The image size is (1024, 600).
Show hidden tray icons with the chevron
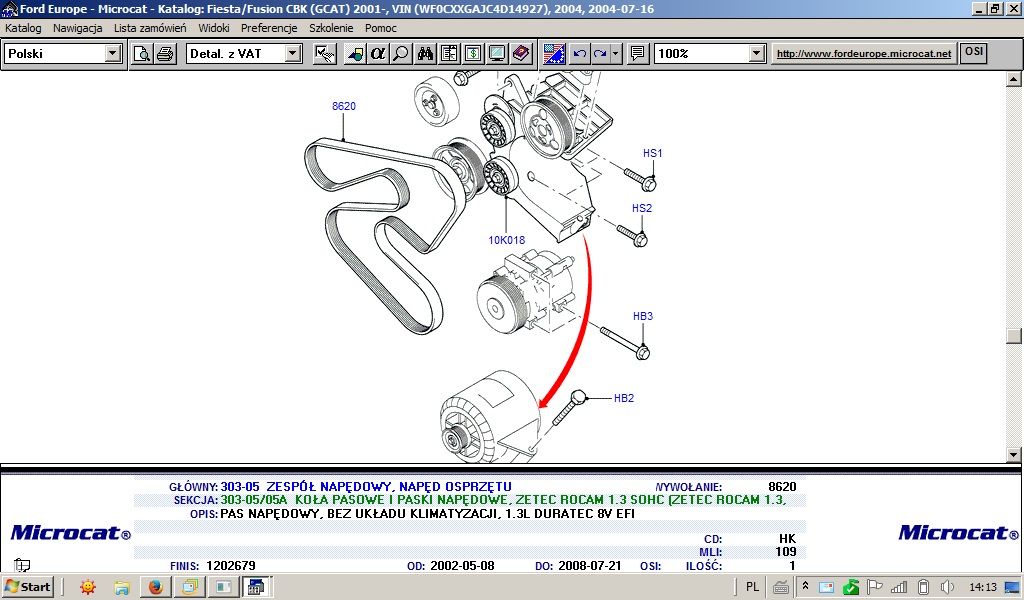pos(805,586)
